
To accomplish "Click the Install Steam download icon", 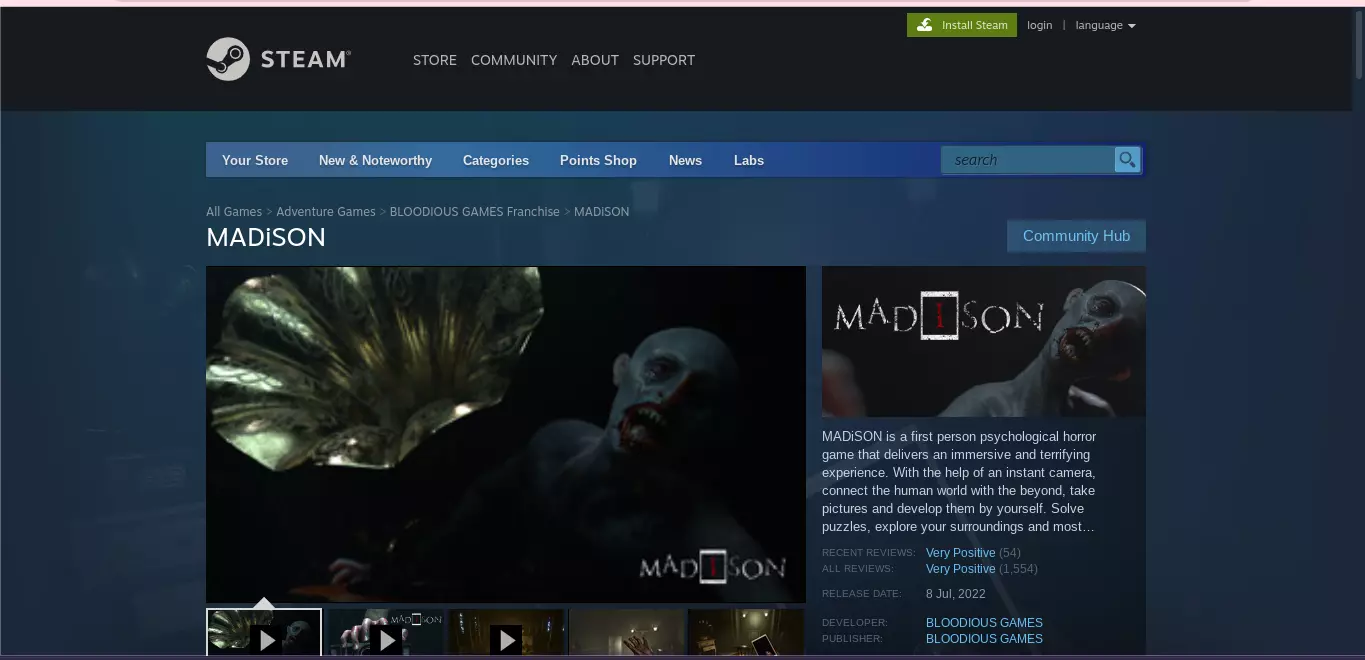I will pos(925,25).
